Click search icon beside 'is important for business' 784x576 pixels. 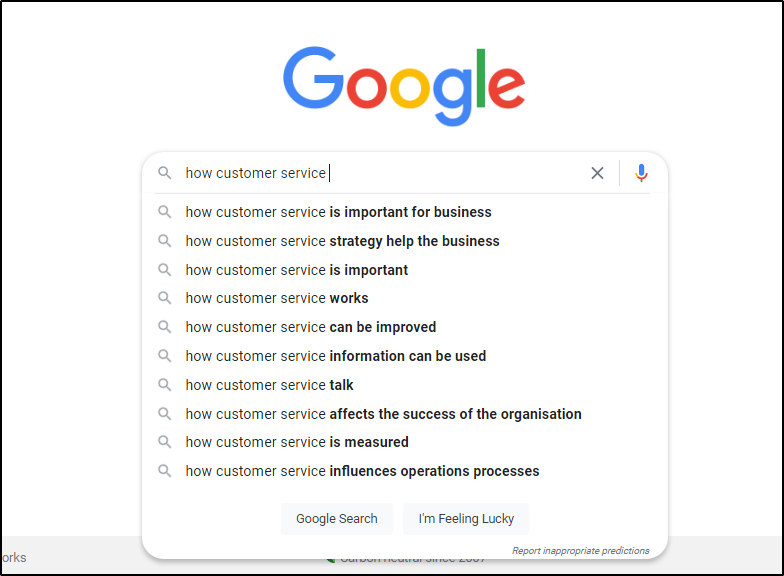click(165, 212)
